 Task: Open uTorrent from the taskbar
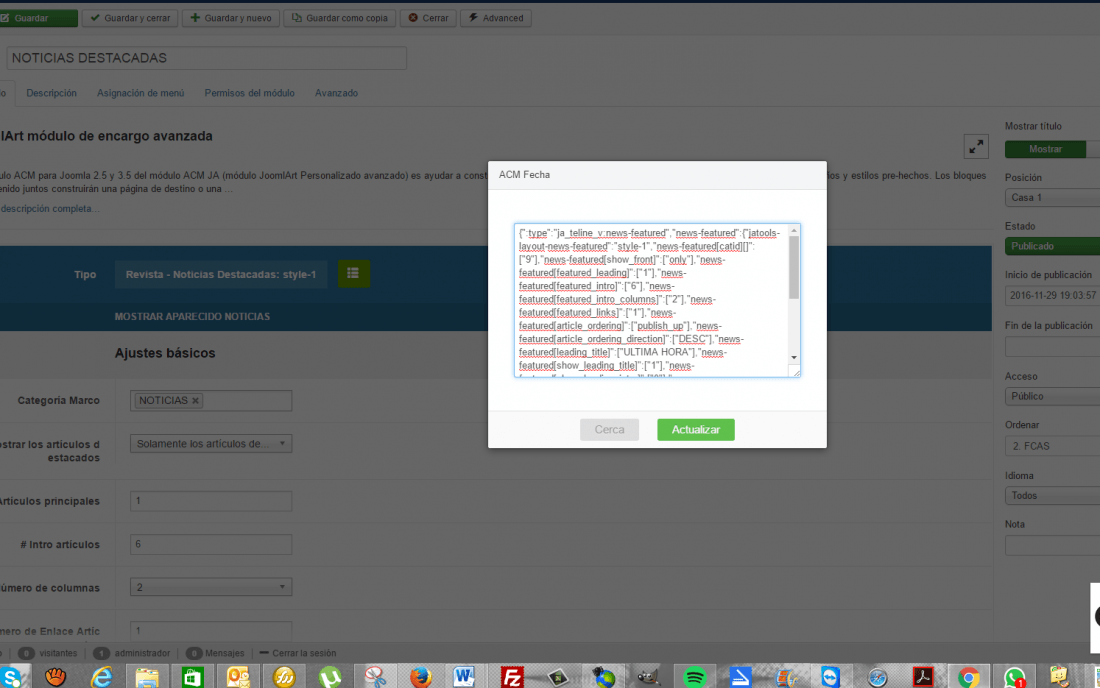(x=330, y=677)
